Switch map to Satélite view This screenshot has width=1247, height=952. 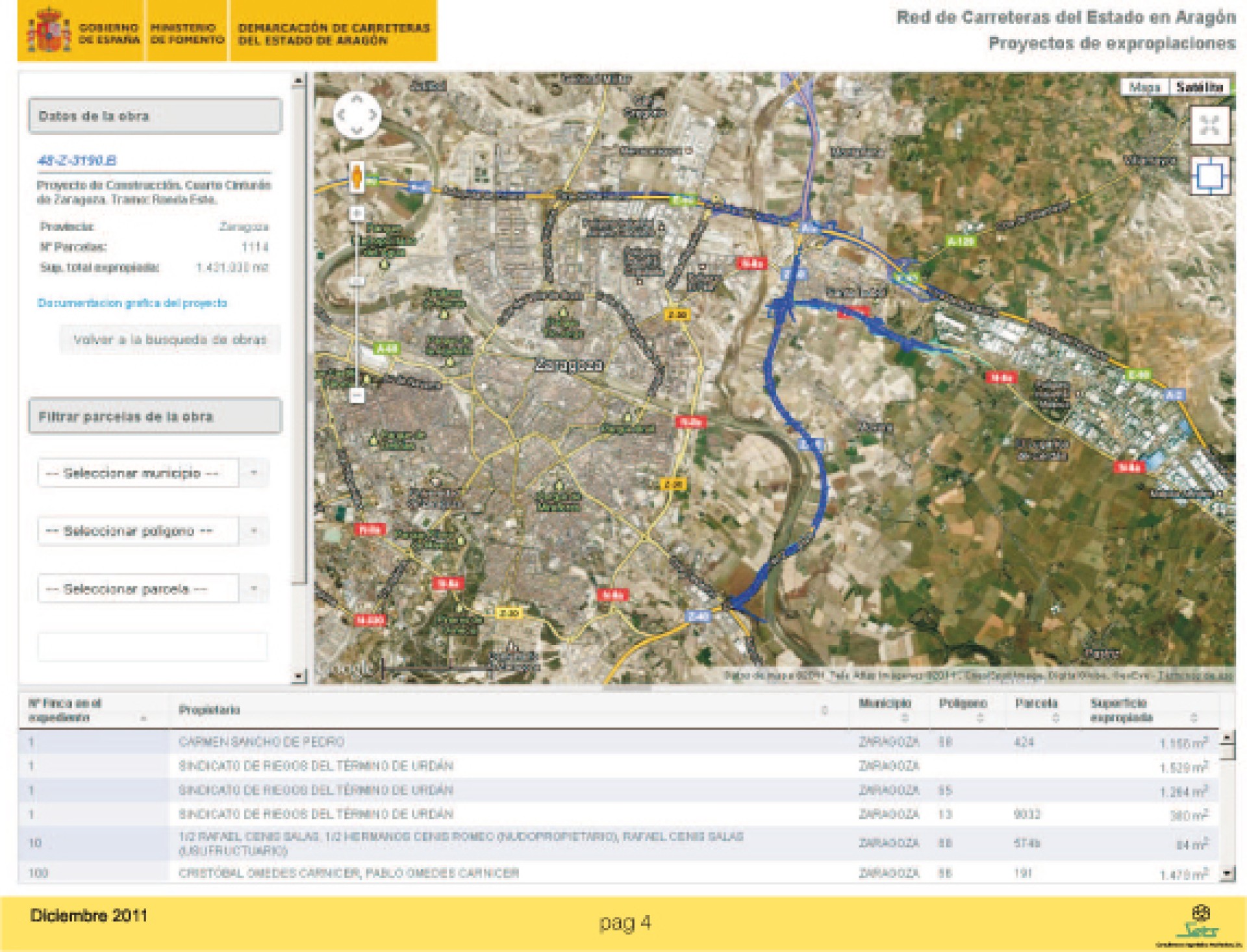pos(1200,87)
